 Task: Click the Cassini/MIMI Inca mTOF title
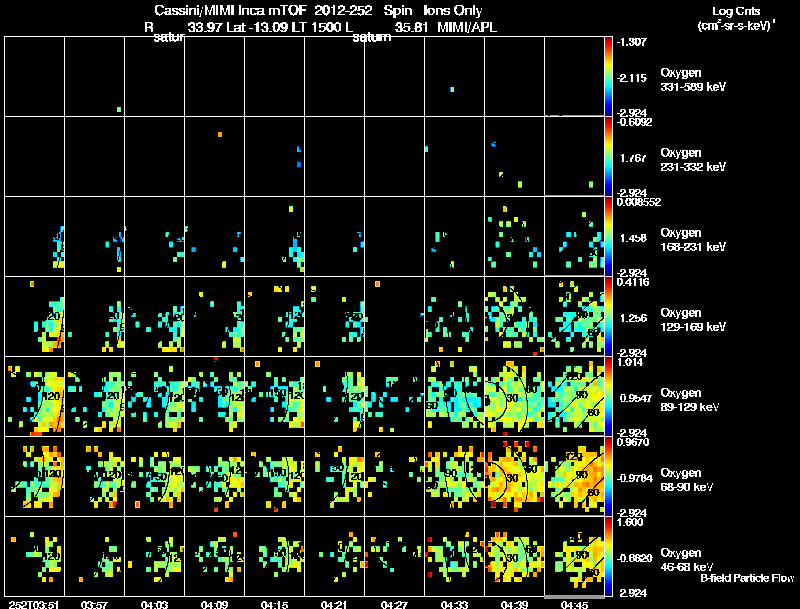230,10
